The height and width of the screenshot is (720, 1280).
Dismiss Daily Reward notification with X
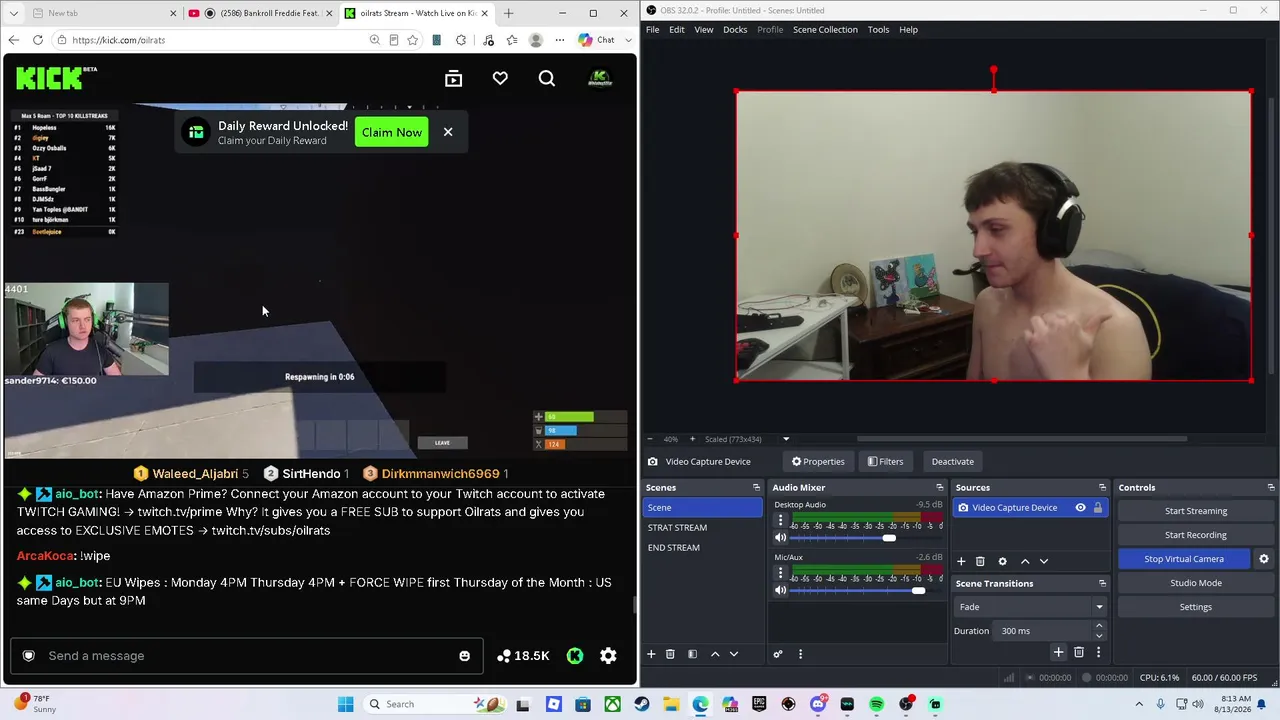pyautogui.click(x=448, y=132)
